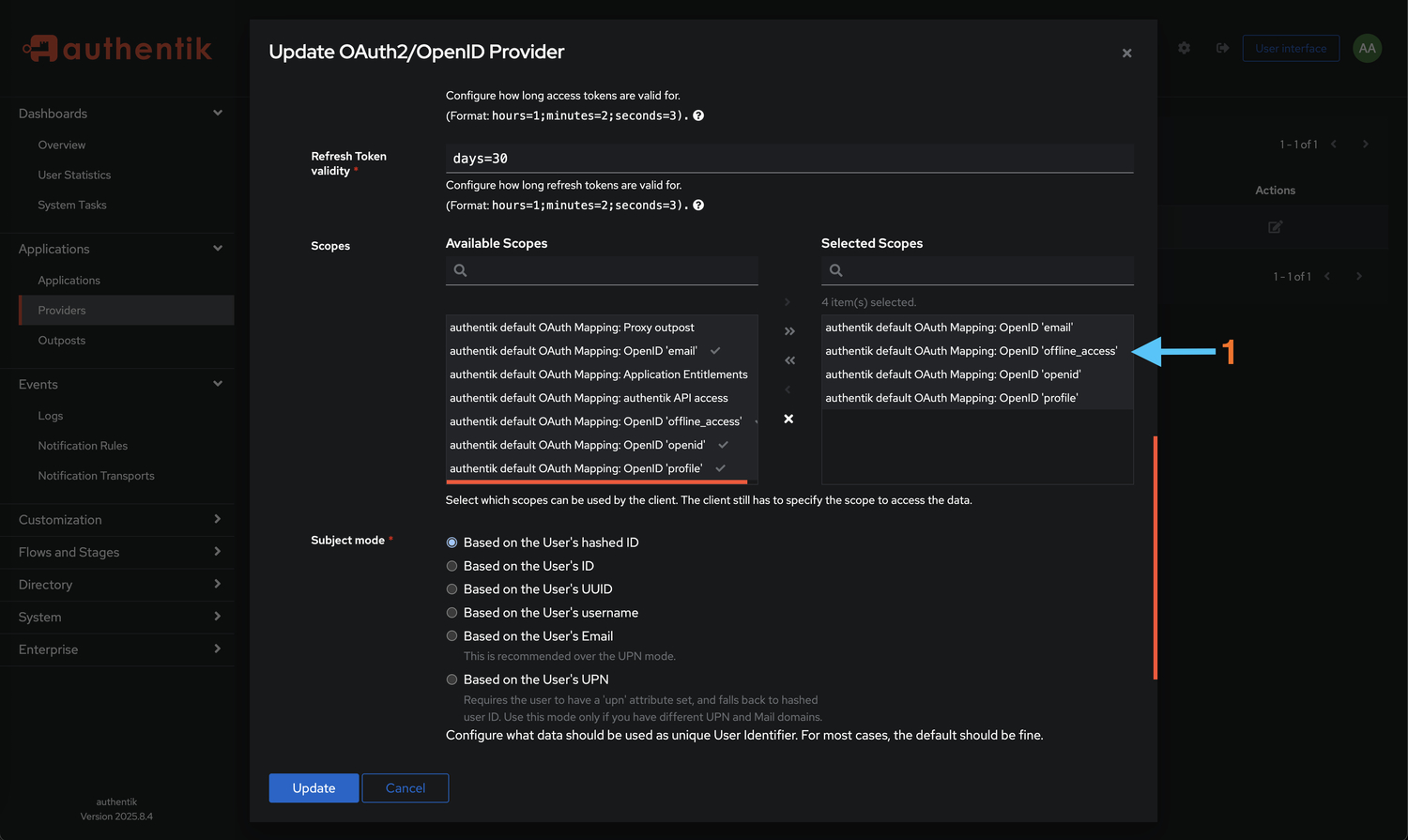The image size is (1408, 840).
Task: Cancel the provider update
Action: point(405,787)
